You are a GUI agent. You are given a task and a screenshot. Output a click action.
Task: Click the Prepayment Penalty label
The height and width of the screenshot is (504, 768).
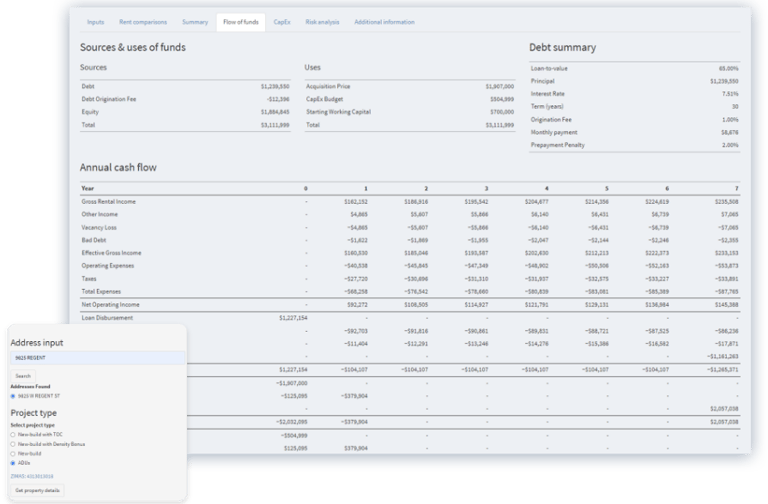coord(558,145)
